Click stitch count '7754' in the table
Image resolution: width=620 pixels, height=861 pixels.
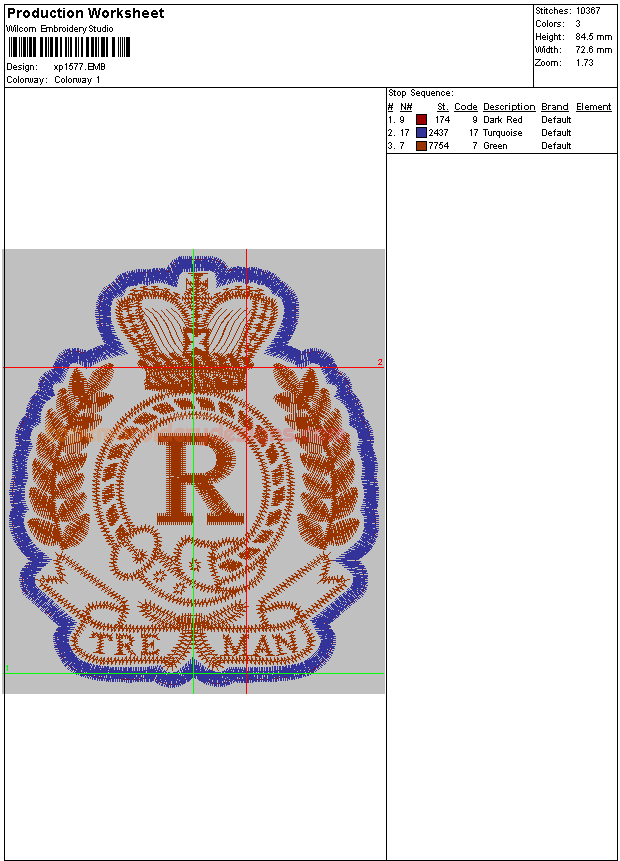(x=438, y=146)
